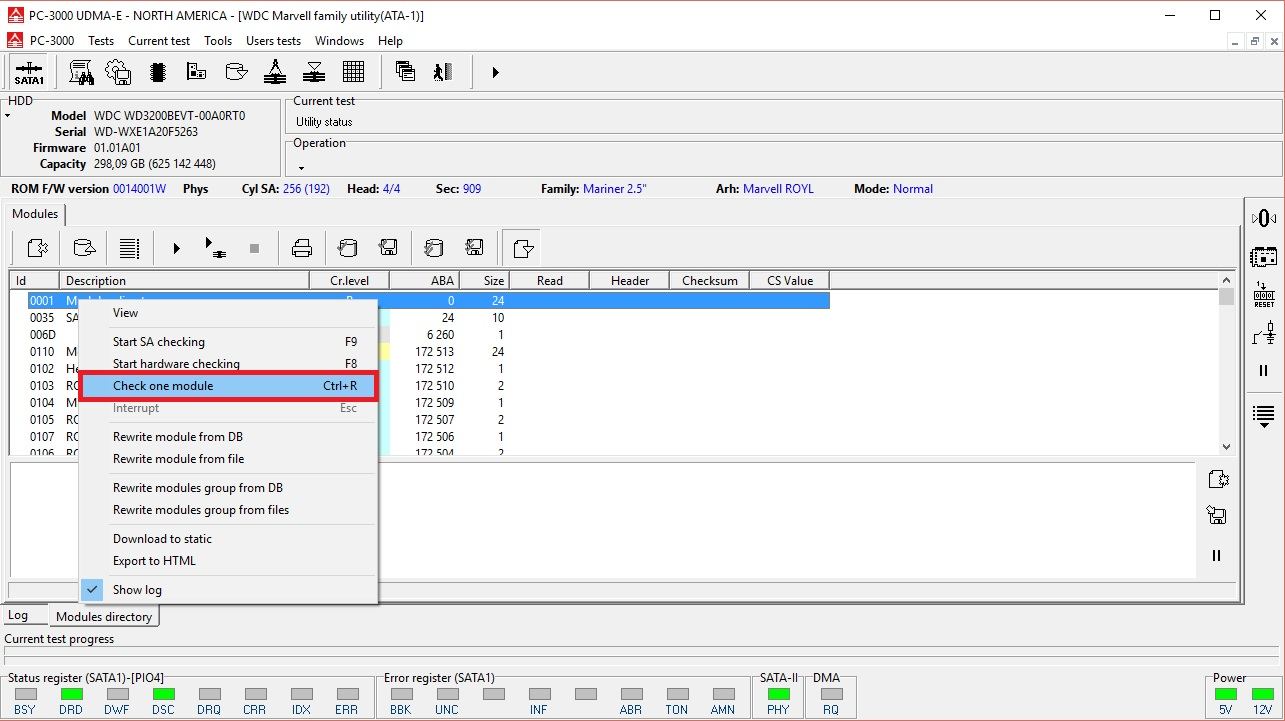
Task: Click the SATA1 port selector icon
Action: [29, 72]
